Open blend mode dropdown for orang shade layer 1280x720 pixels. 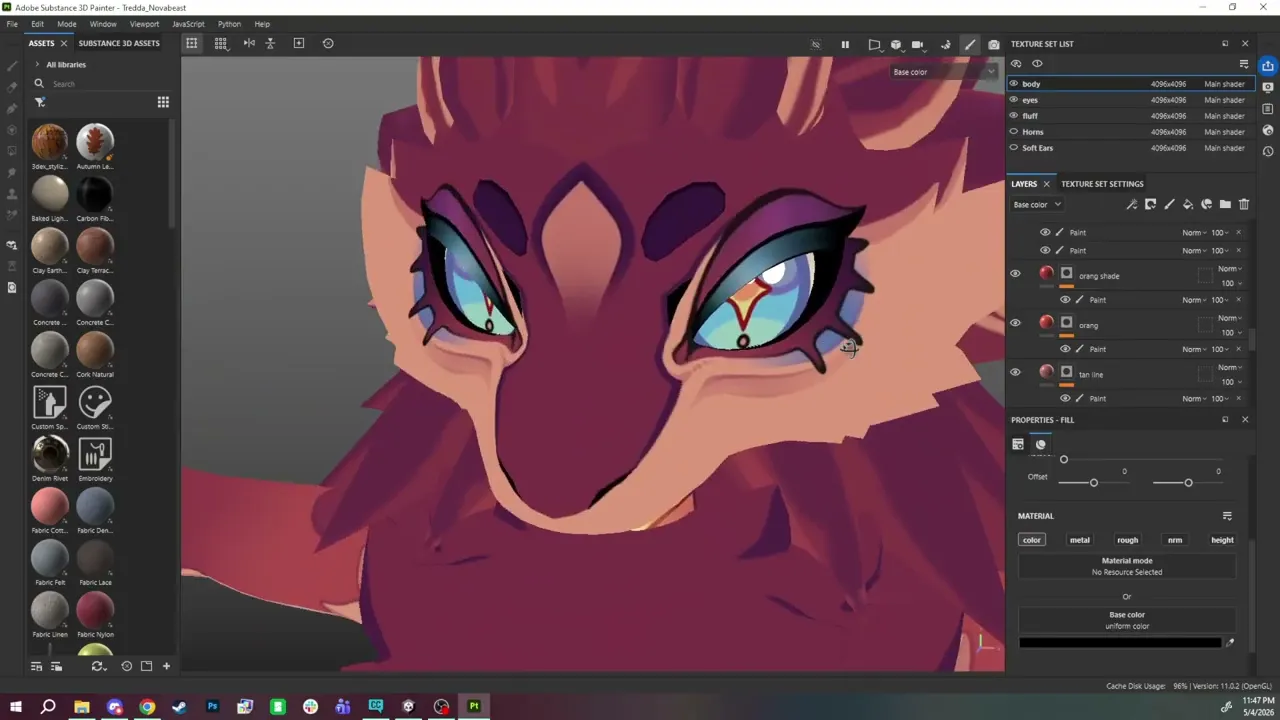(1231, 269)
